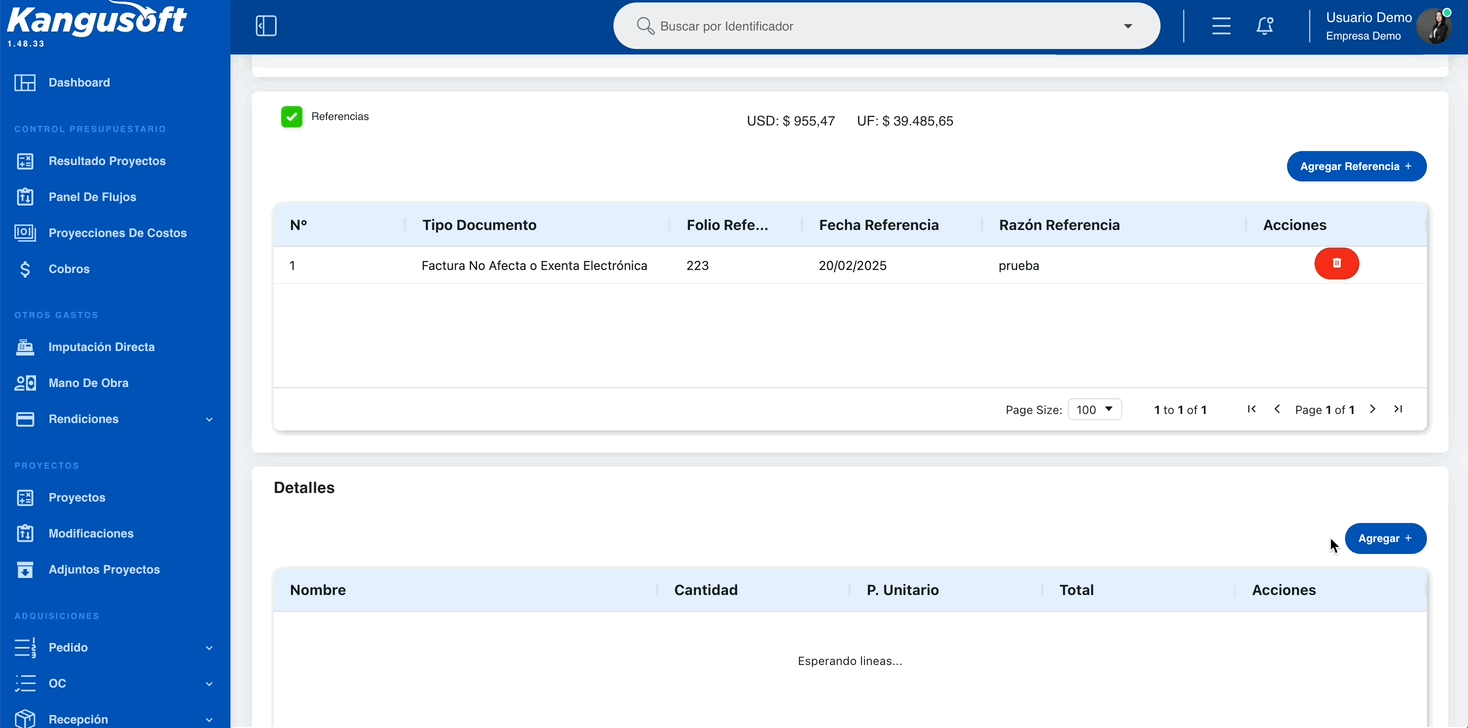Open the Page Size 100 dropdown
The height and width of the screenshot is (728, 1468).
1095,409
